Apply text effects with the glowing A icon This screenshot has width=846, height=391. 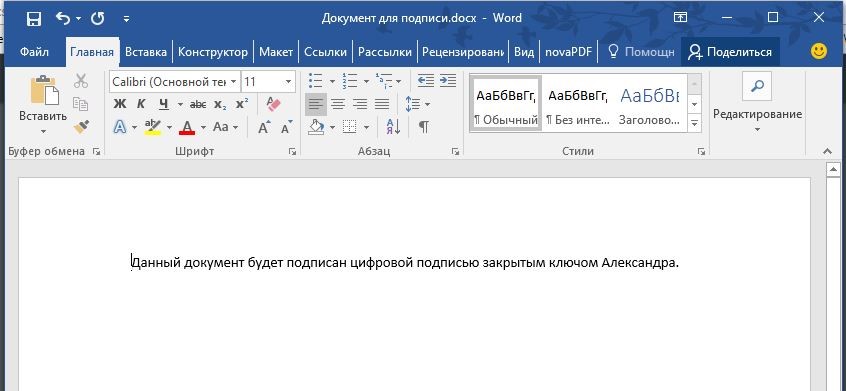click(x=120, y=127)
